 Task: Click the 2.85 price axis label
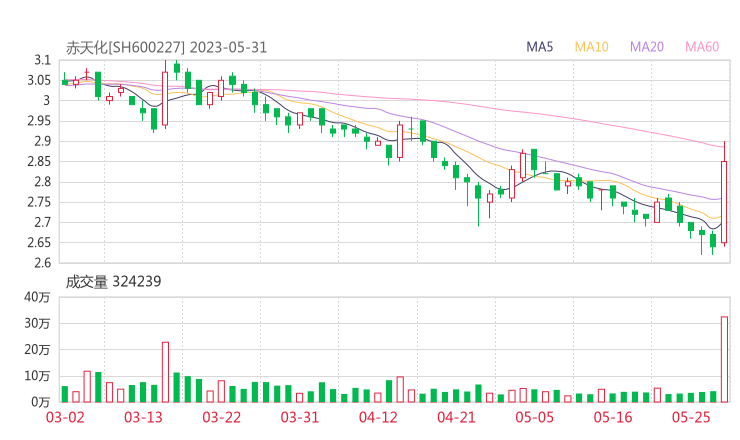(x=39, y=161)
